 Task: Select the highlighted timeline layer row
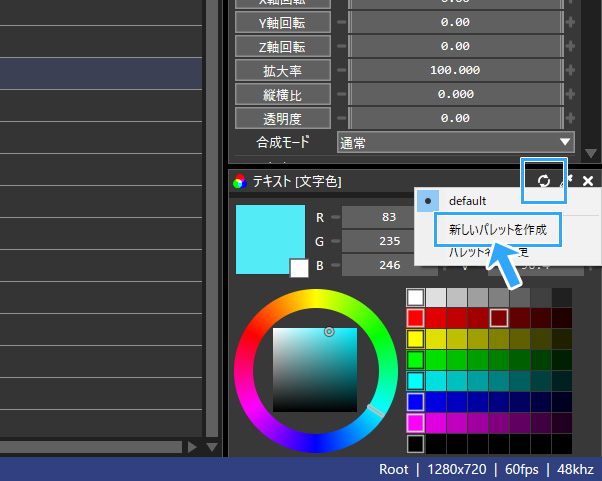pos(101,73)
